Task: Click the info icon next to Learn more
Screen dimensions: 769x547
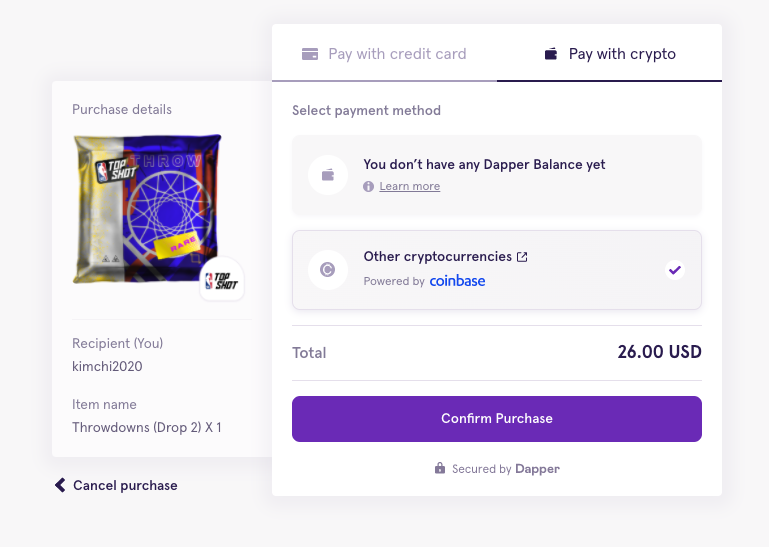Action: (368, 186)
